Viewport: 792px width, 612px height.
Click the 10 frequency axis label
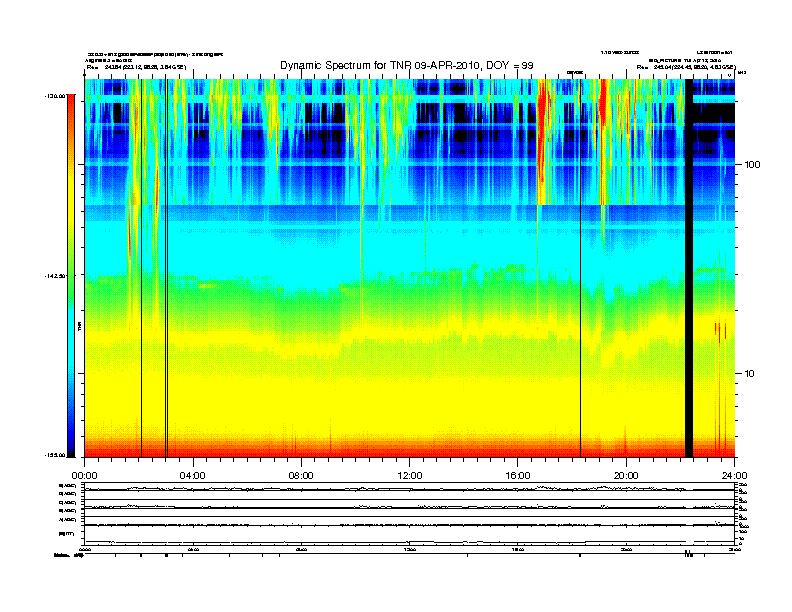[x=750, y=374]
